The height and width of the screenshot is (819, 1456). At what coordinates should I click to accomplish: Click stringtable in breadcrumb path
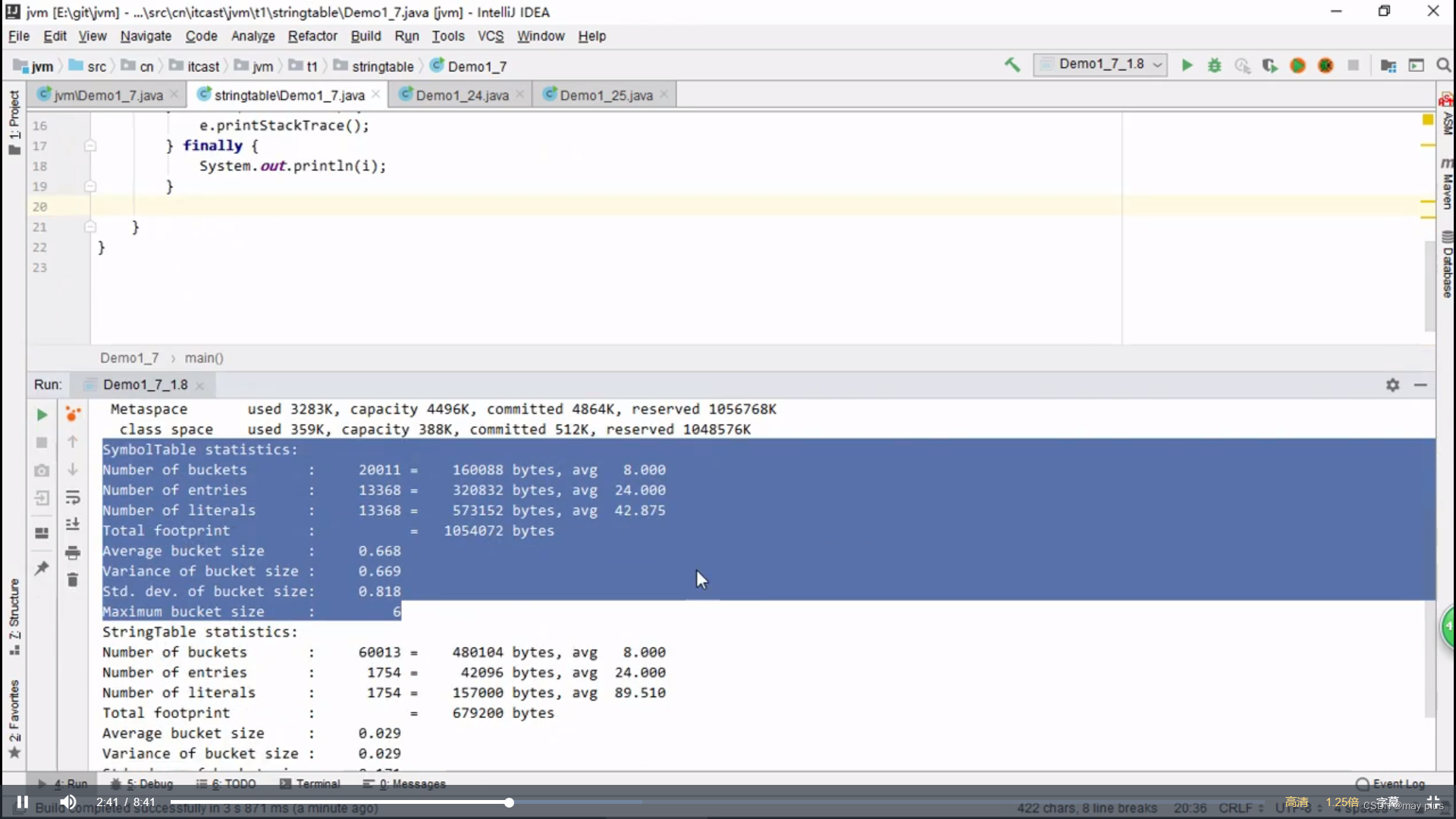point(382,67)
